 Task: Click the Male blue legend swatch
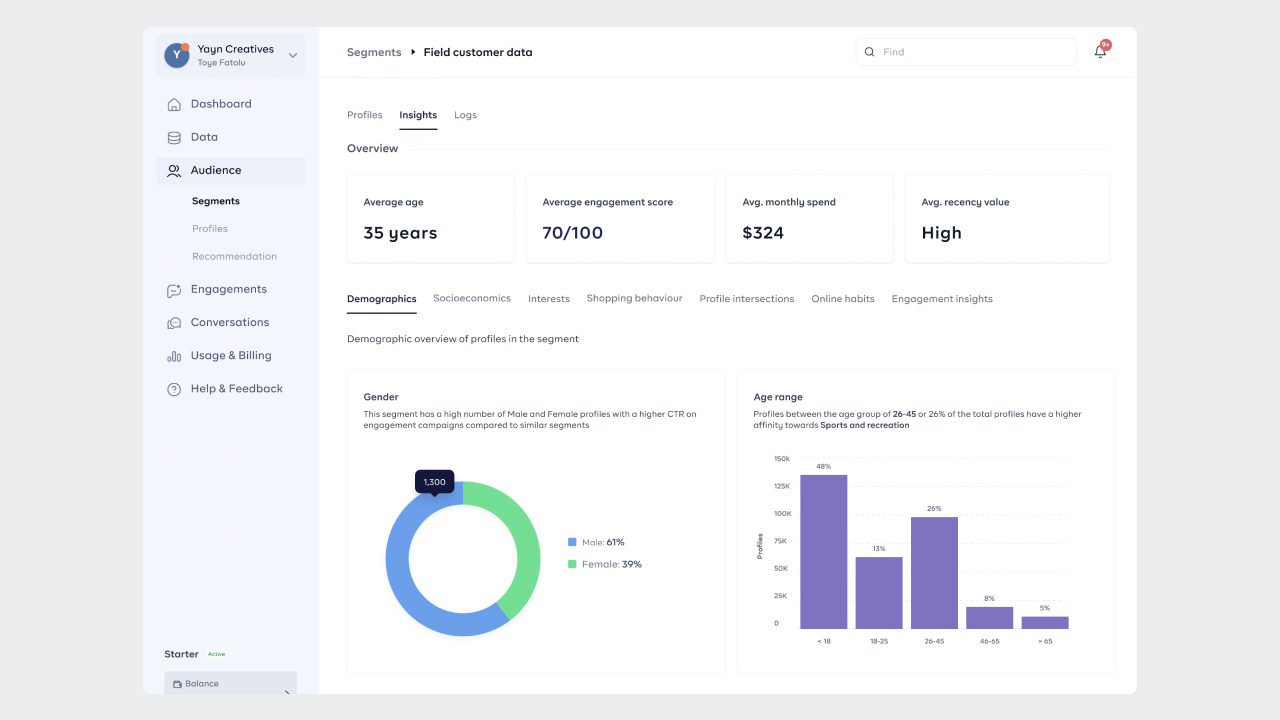click(572, 542)
